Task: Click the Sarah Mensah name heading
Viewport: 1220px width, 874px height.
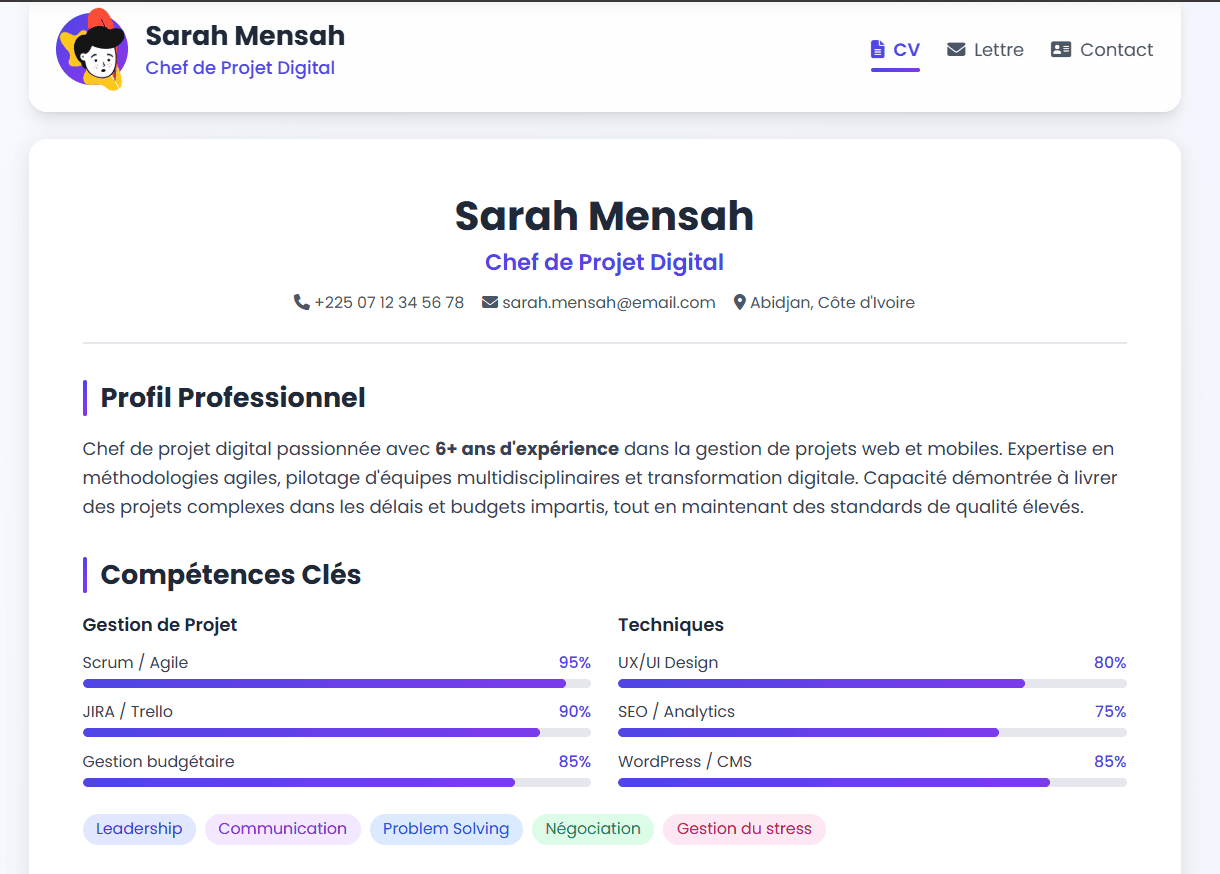Action: click(x=603, y=216)
